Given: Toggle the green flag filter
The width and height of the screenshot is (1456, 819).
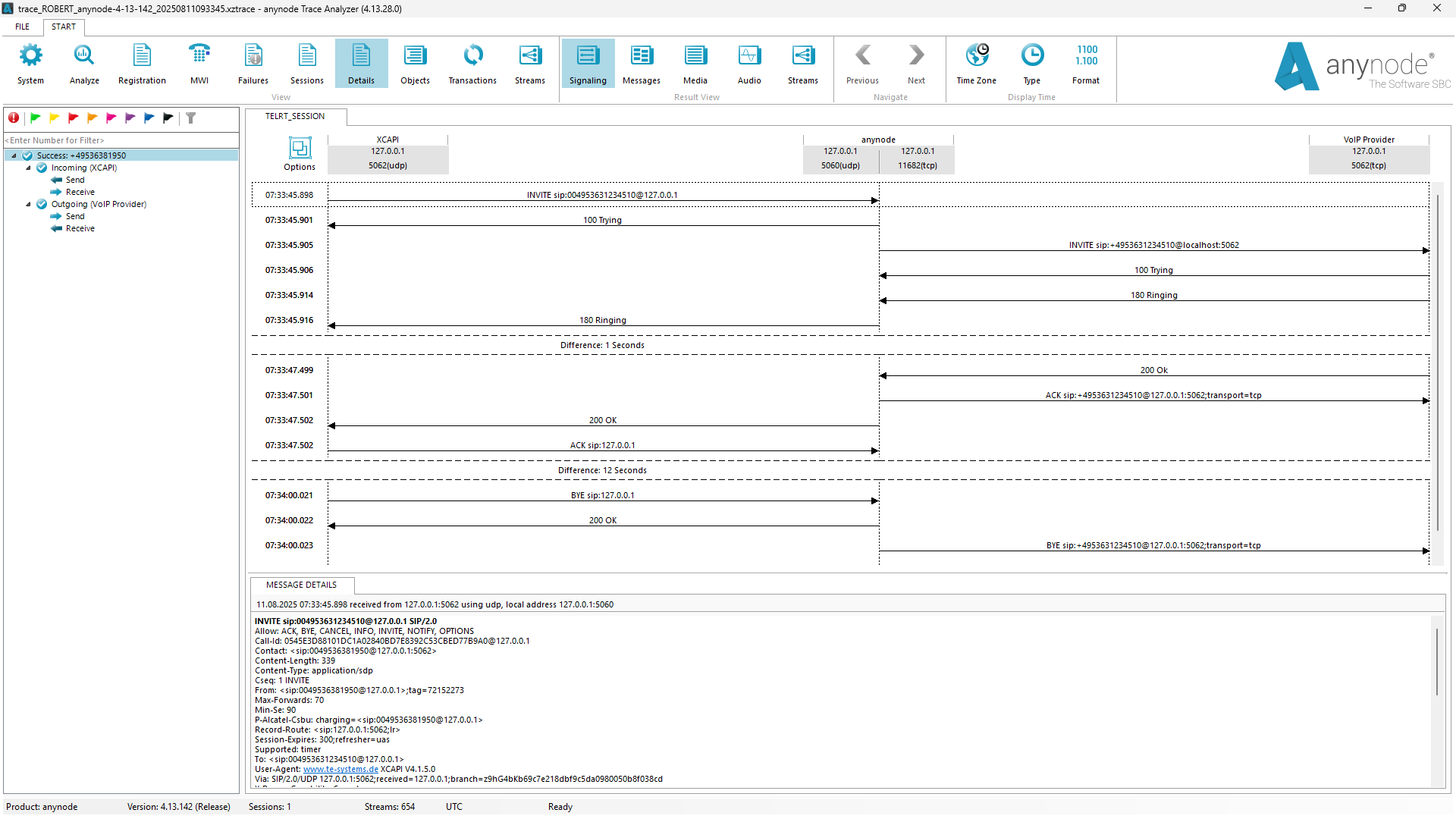Looking at the screenshot, I should pos(35,118).
